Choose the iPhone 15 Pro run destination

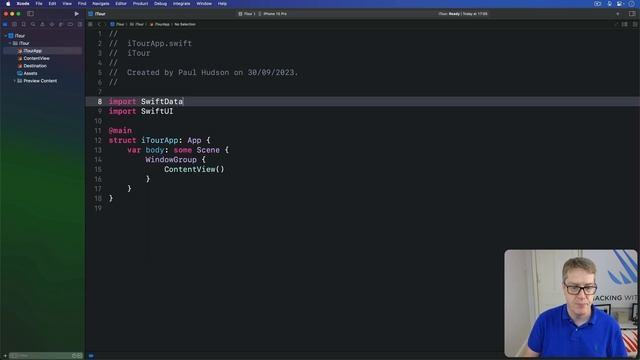273,14
